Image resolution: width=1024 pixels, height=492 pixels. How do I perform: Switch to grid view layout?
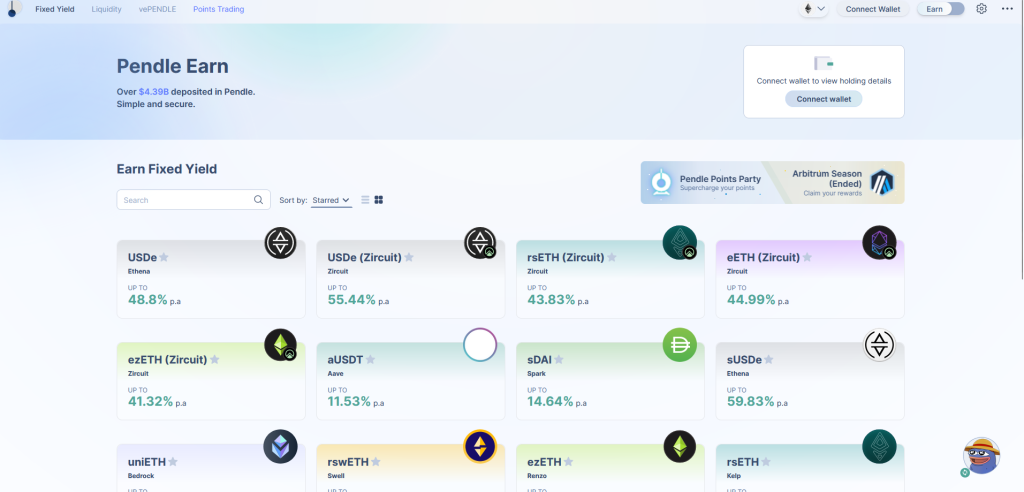(379, 200)
